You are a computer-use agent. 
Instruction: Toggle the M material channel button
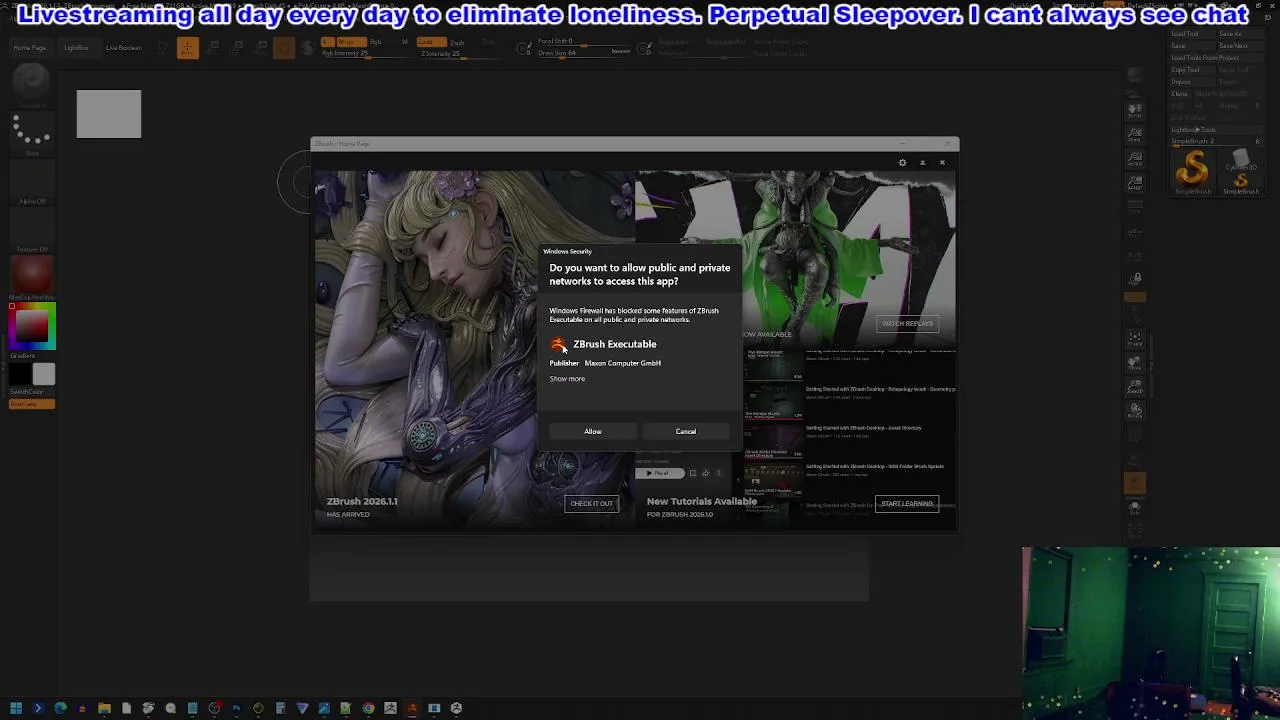pyautogui.click(x=405, y=42)
